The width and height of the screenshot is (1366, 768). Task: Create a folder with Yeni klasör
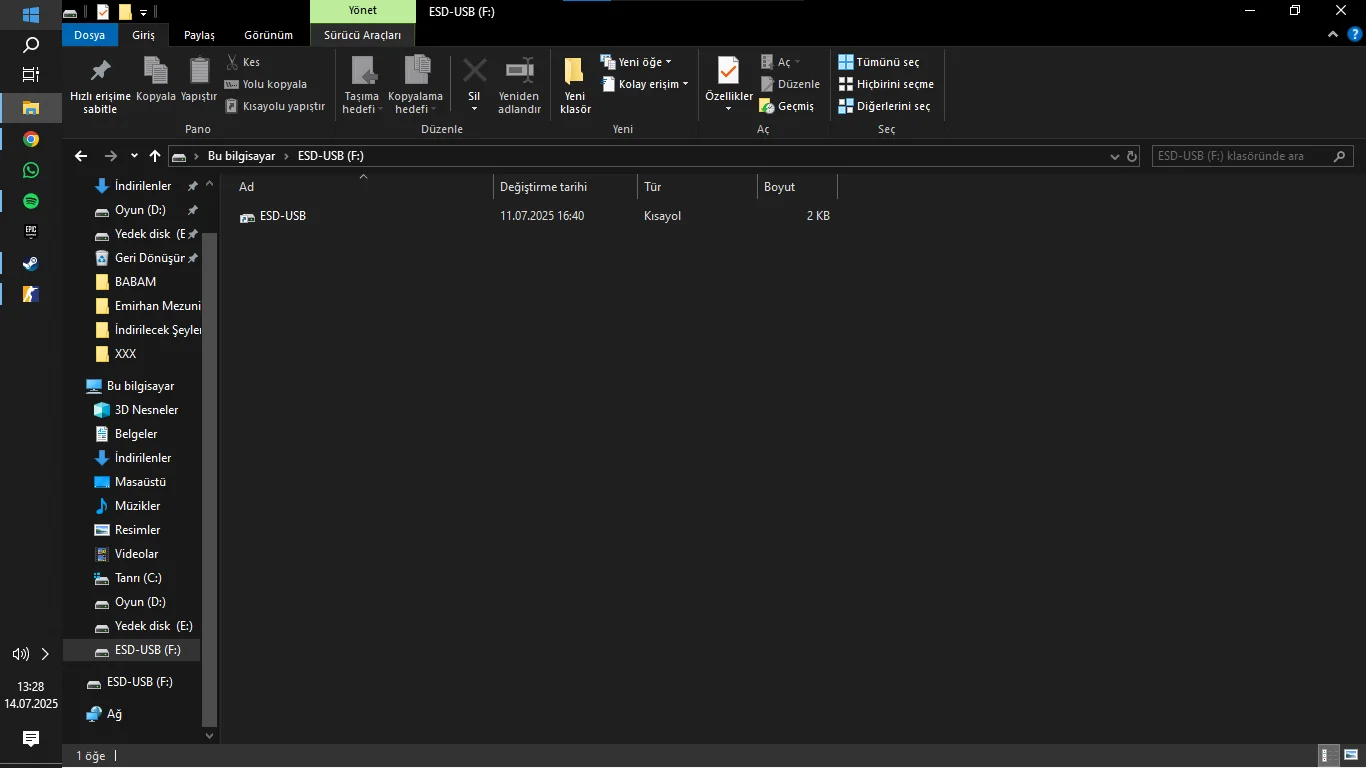pos(575,85)
